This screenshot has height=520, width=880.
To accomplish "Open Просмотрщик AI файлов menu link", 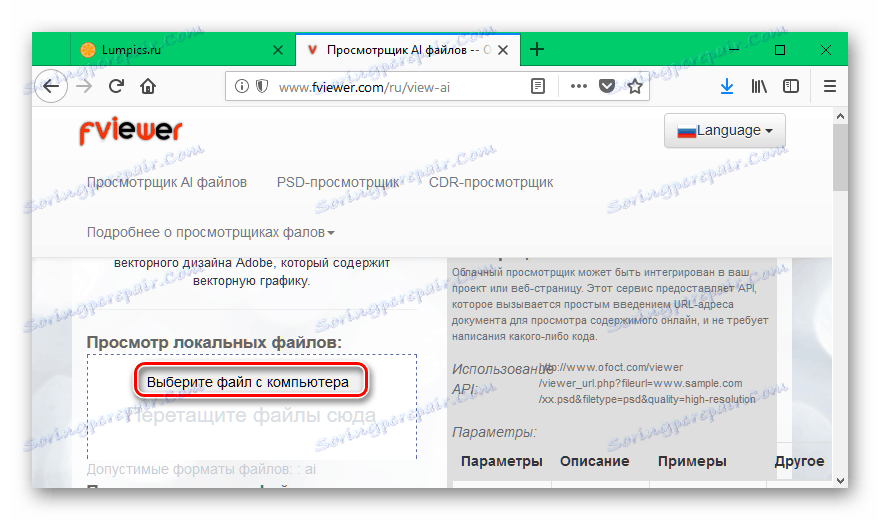I will coord(167,182).
